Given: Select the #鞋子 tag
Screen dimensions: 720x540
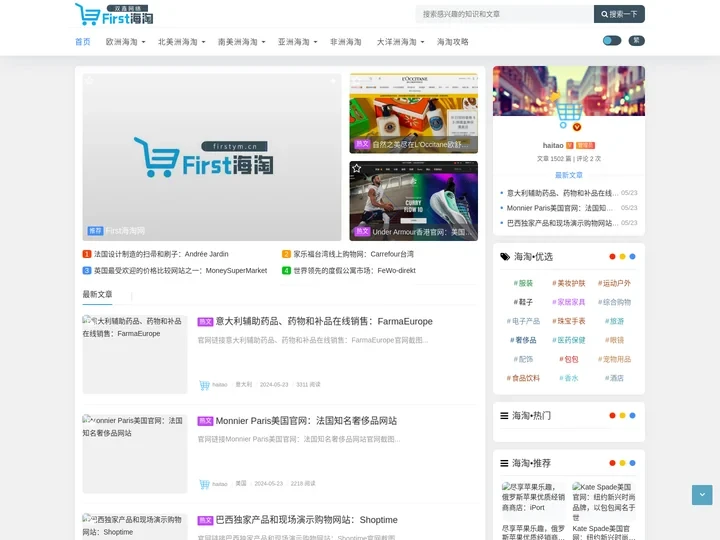Looking at the screenshot, I should [523, 302].
